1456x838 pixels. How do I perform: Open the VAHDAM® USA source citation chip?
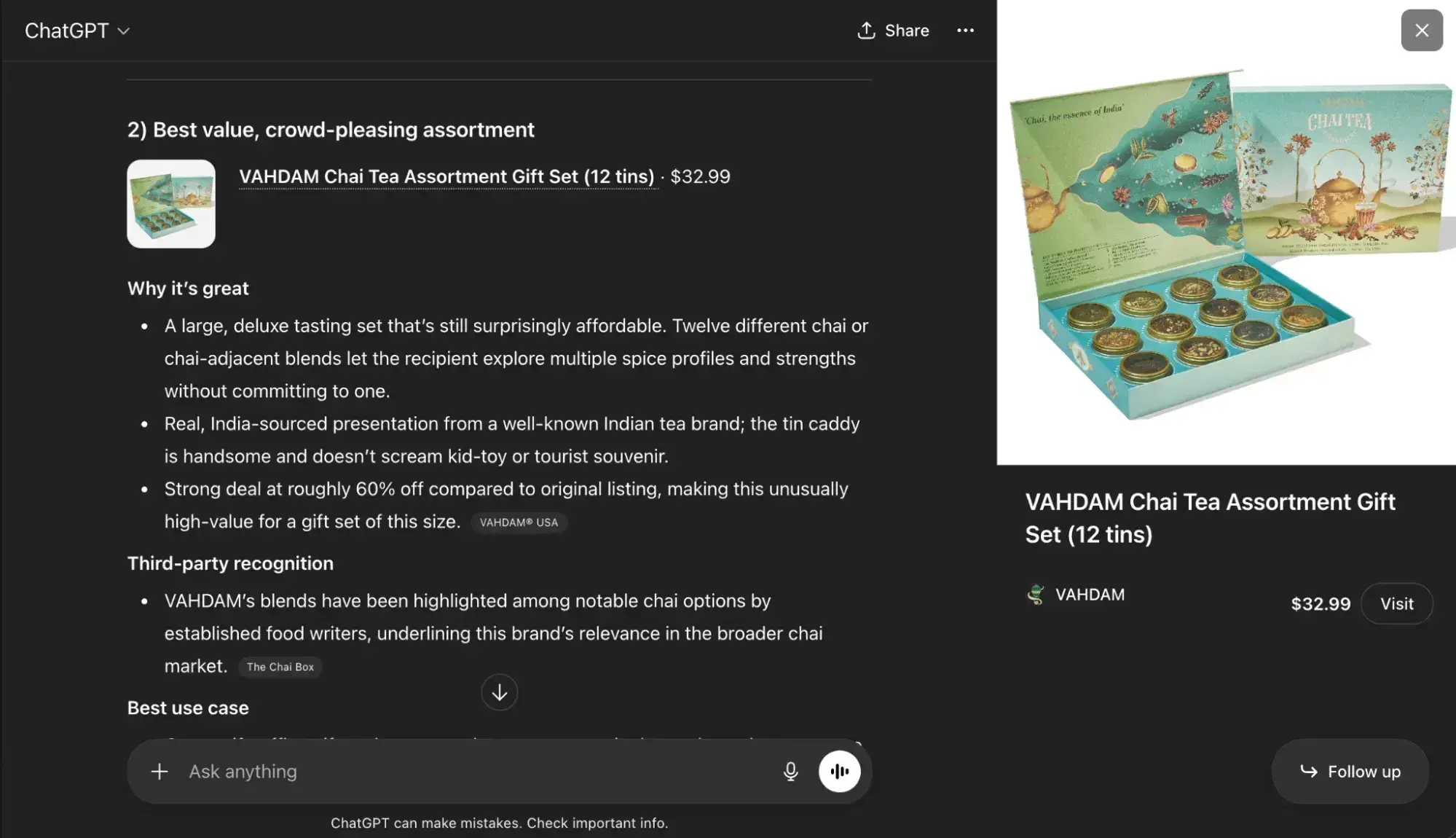519,522
